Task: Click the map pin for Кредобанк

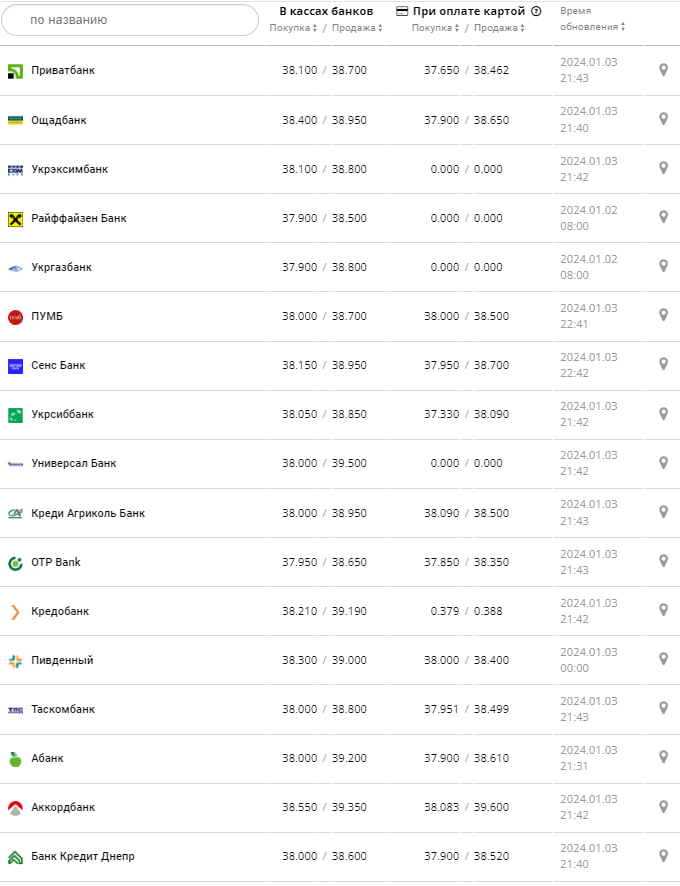Action: pyautogui.click(x=663, y=610)
